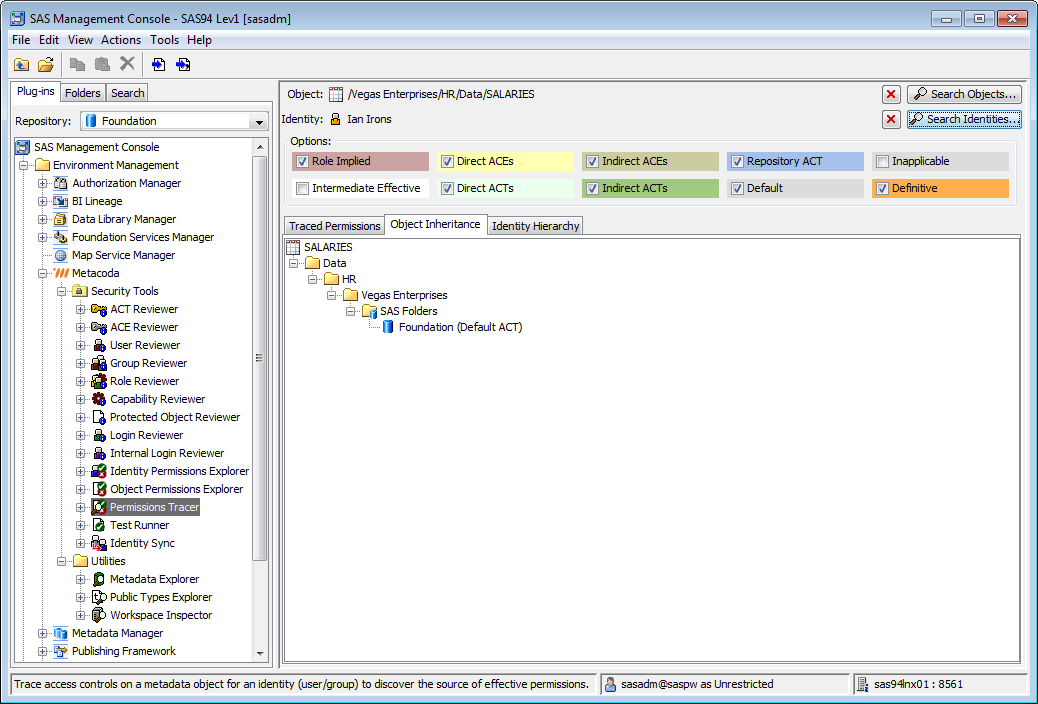Click the Workspace Inspector icon
Screen dimensions: 1038x704
point(99,615)
